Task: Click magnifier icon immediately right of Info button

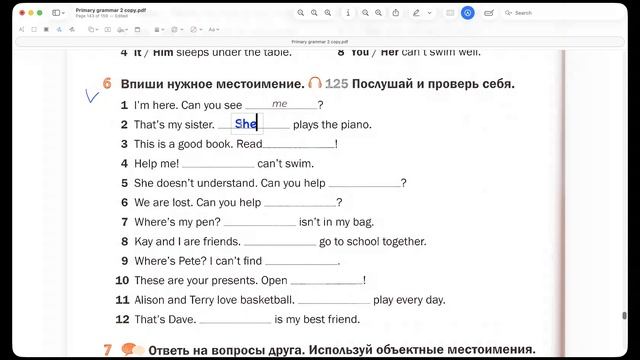Action: tap(365, 13)
